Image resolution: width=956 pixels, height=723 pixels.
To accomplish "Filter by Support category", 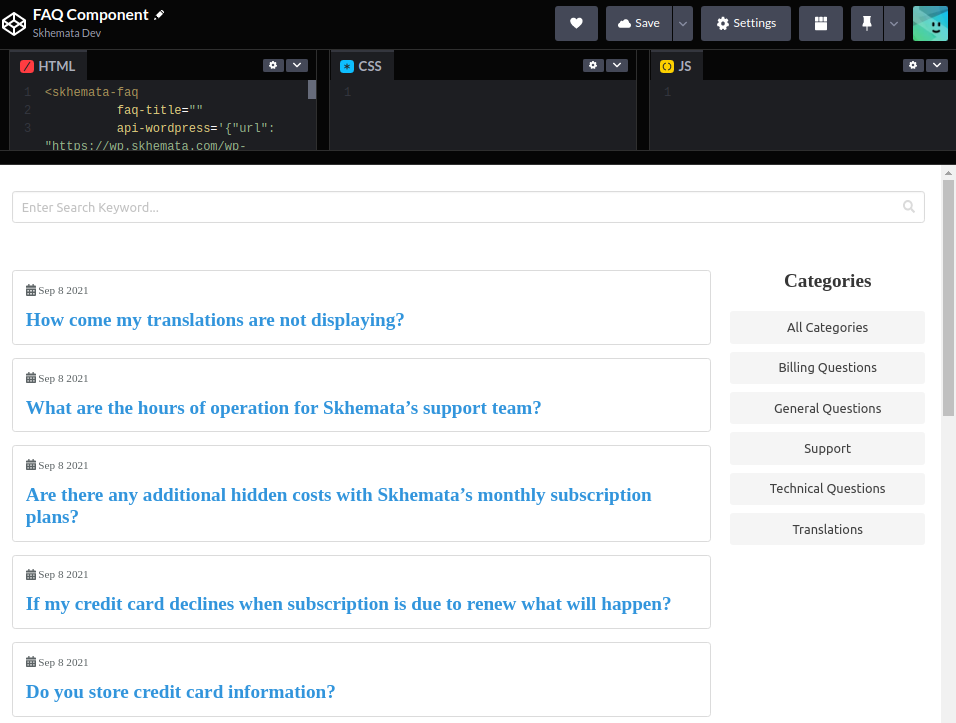I will [827, 449].
